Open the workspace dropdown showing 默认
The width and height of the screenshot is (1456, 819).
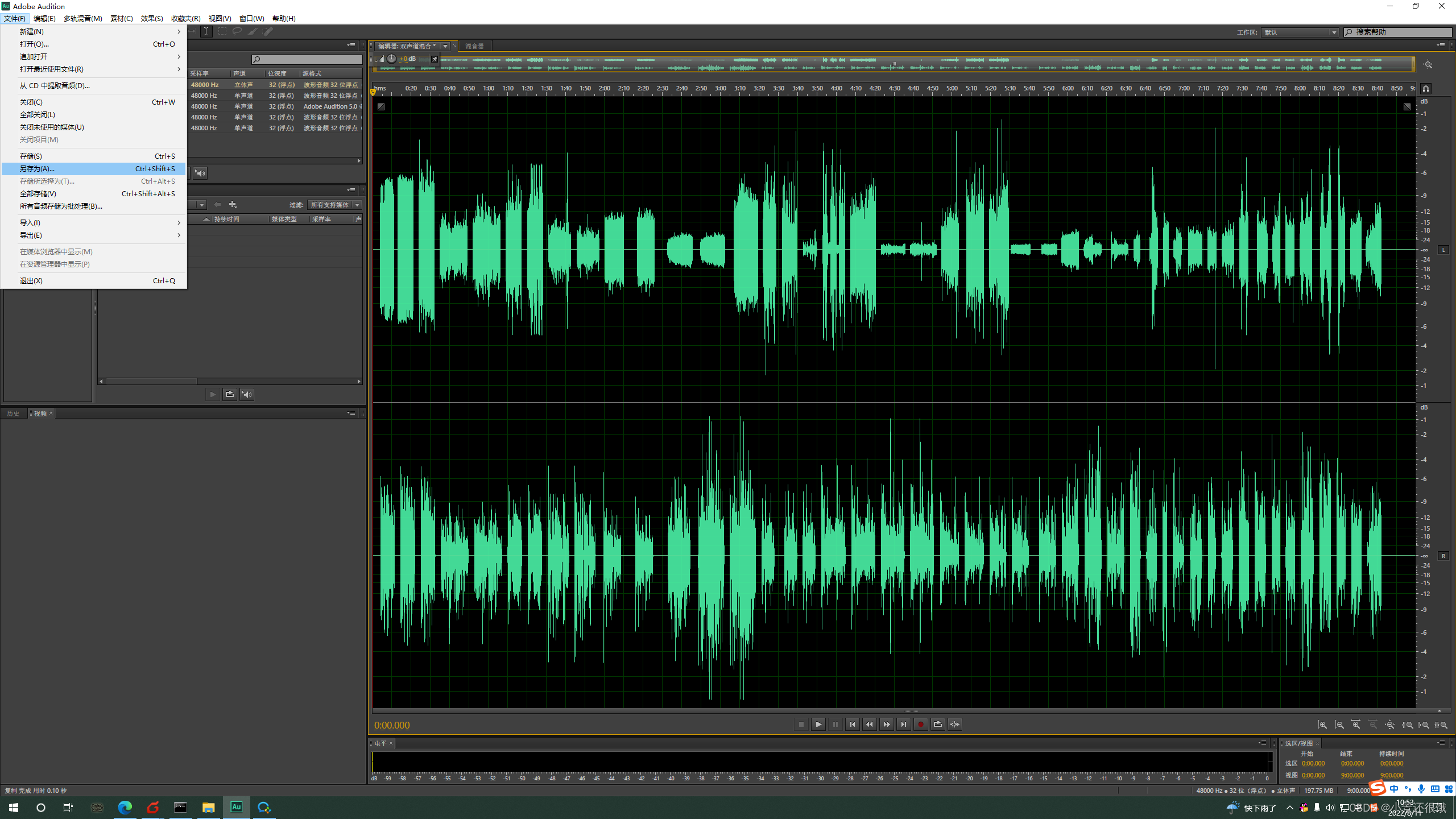pos(1300,32)
